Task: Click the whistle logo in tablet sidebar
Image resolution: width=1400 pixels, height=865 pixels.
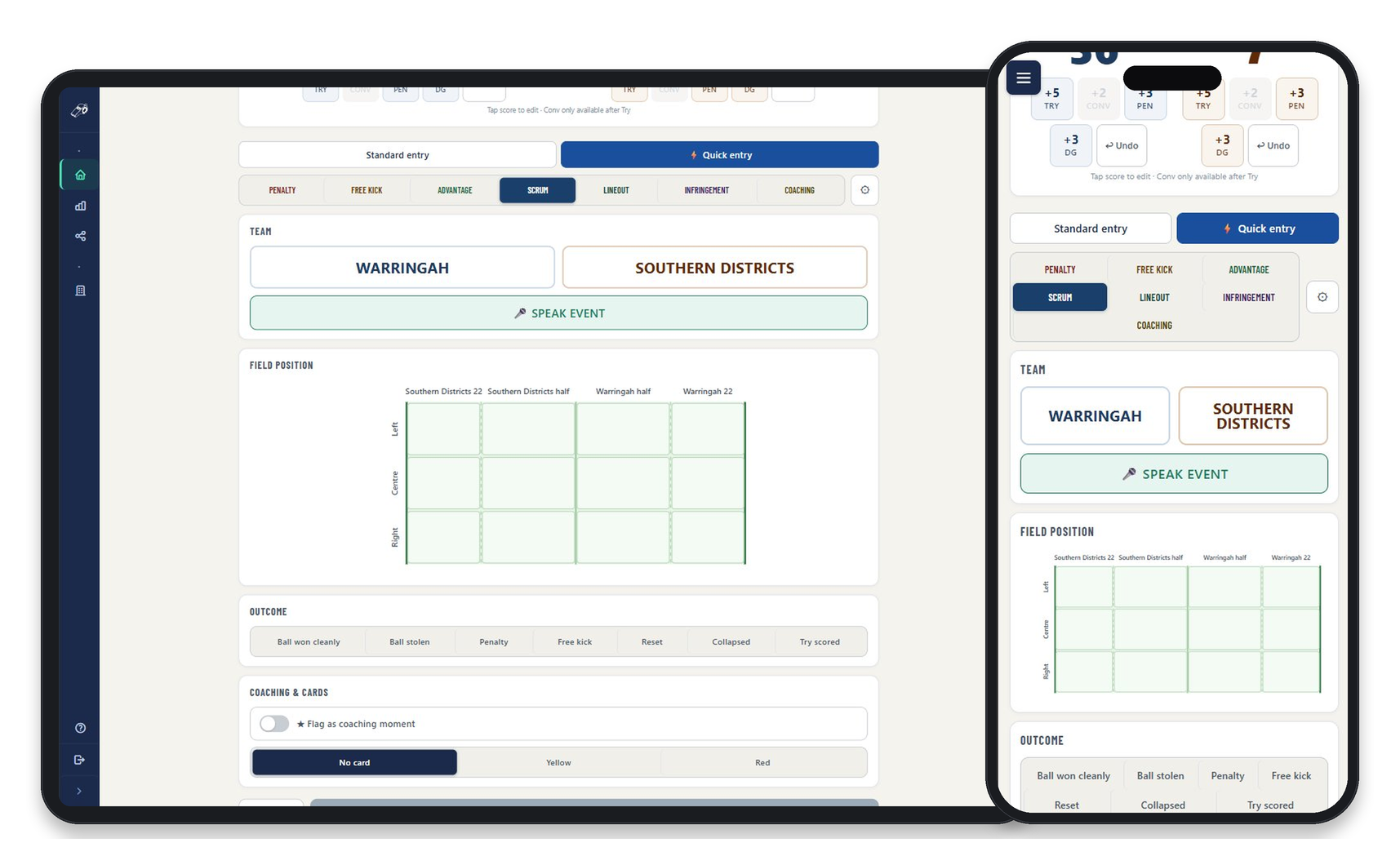Action: 79,110
